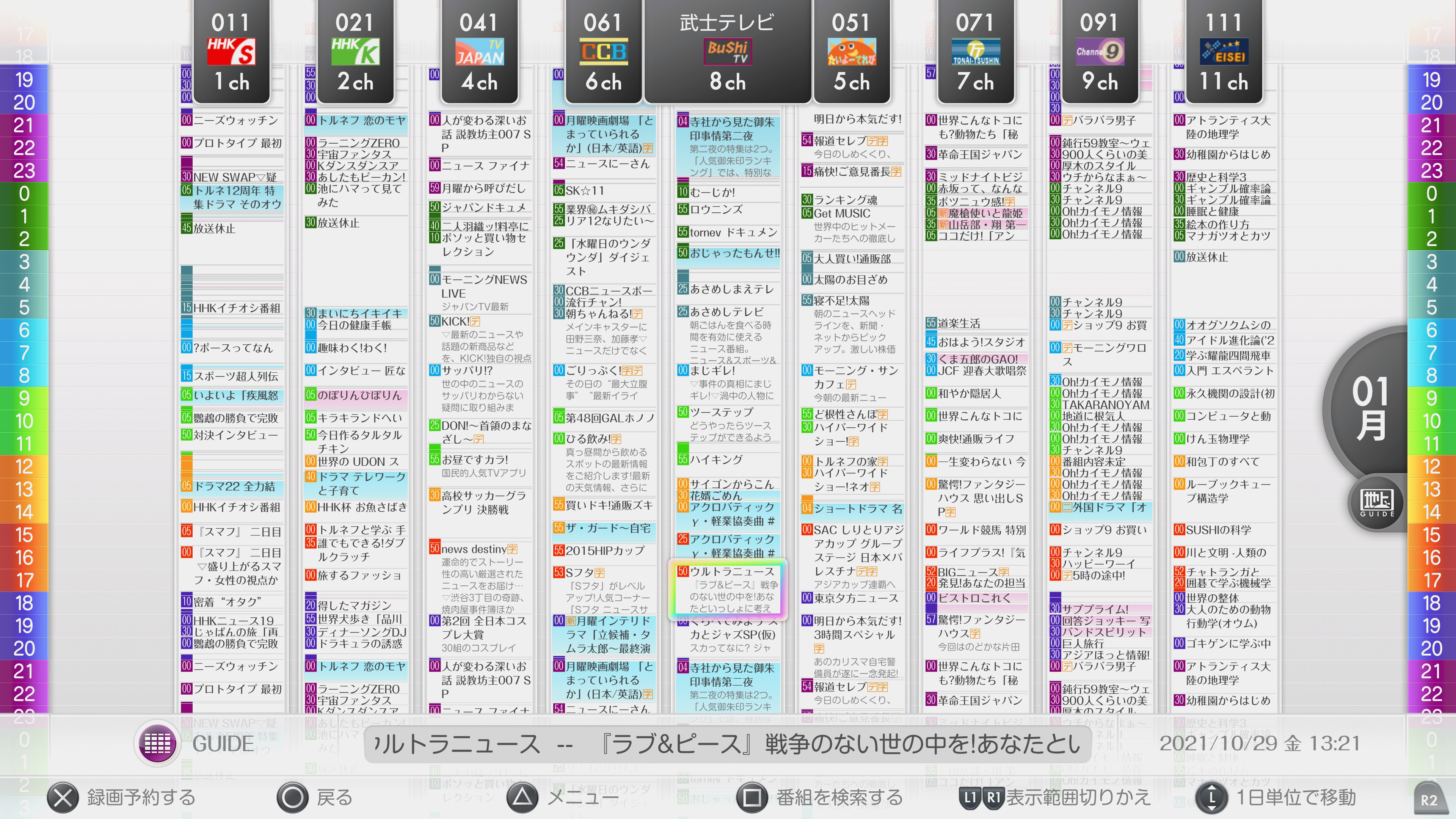
Task: Select the 011 HHK S channel tab
Action: coord(231,52)
